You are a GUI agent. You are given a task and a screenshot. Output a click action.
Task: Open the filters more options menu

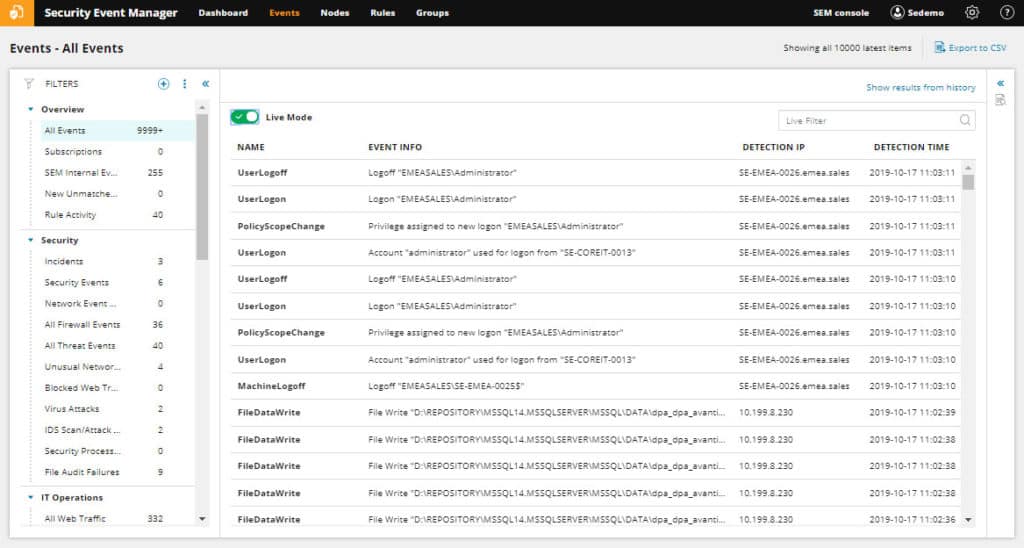pos(185,84)
